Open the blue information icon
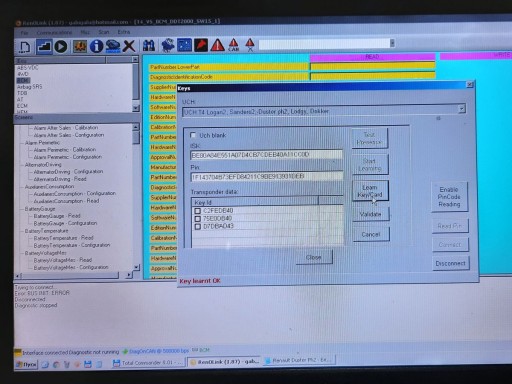Image resolution: width=512 pixels, height=384 pixels. click(97, 46)
